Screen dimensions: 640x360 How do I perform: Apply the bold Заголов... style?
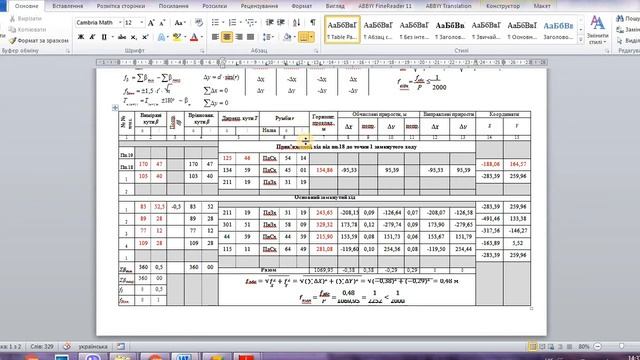(x=450, y=29)
